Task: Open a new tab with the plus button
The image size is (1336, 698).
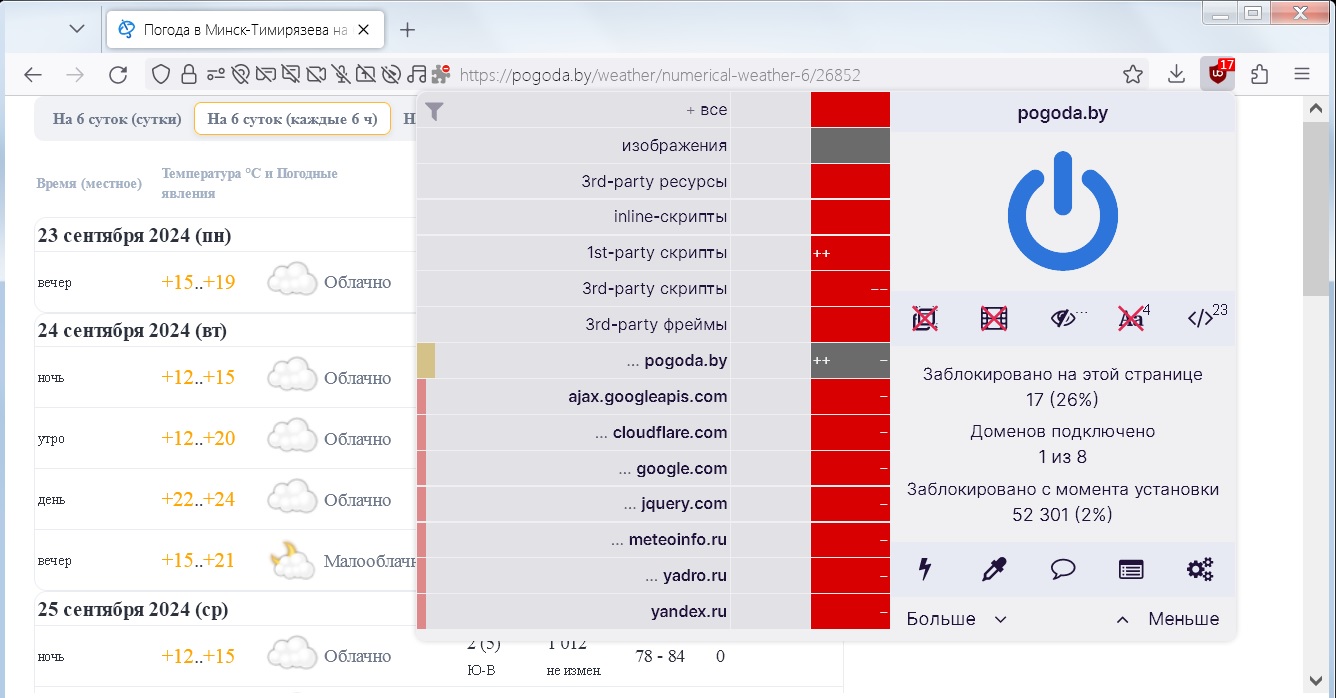Action: point(407,30)
